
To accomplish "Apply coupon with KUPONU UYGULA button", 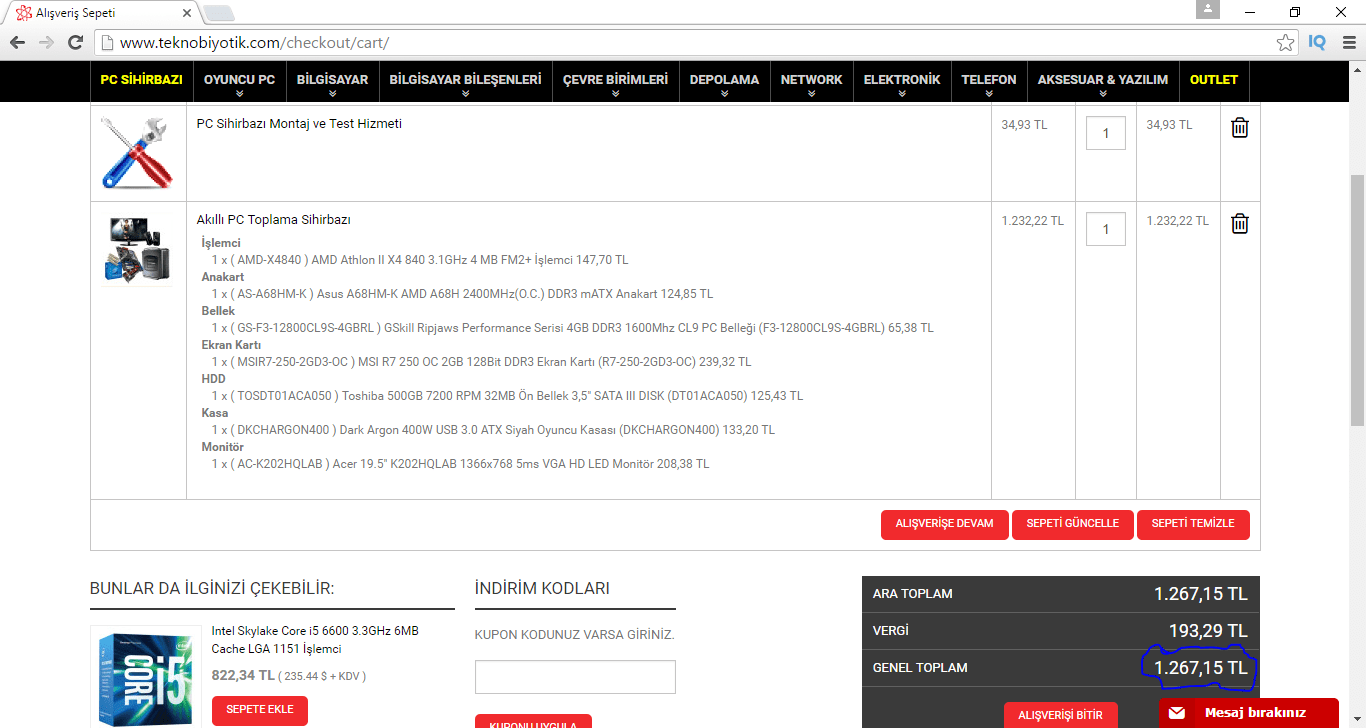I will [533, 721].
